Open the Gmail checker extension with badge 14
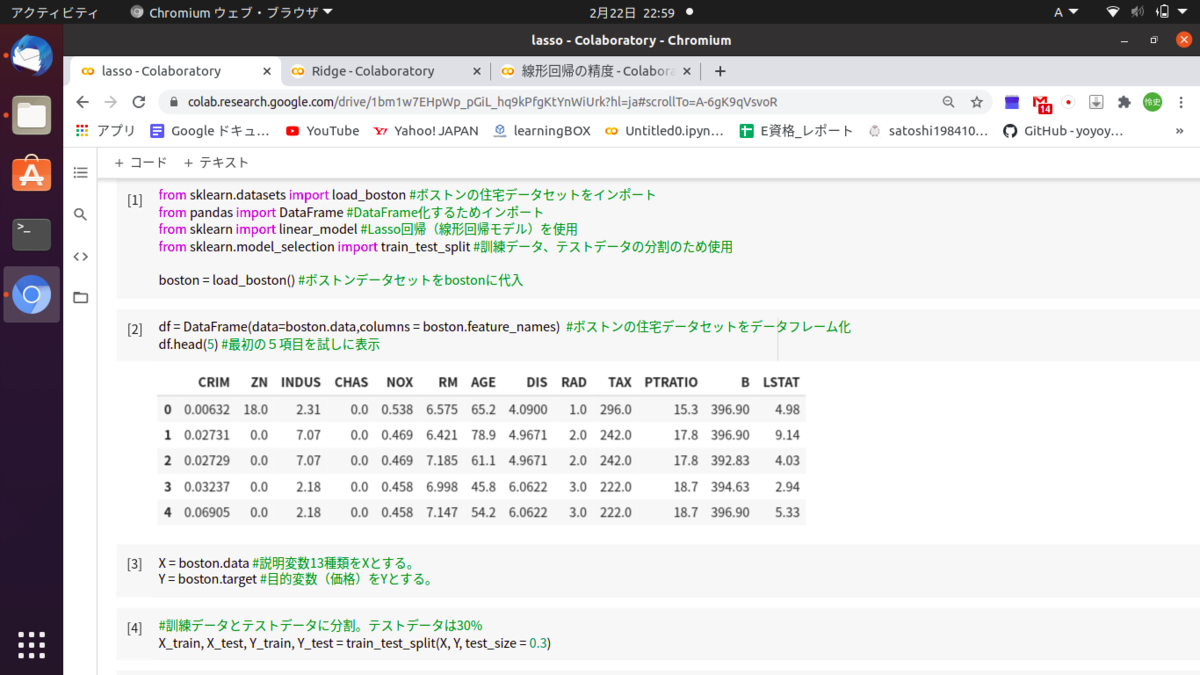Screen dimensions: 1200x675 1042,103
